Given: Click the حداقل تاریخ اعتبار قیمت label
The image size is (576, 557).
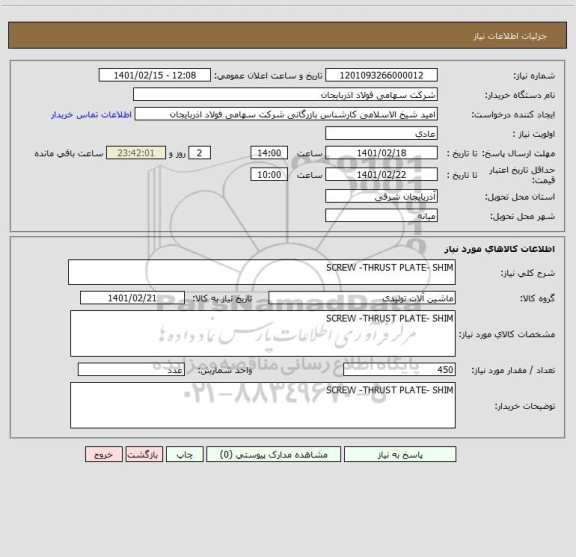Looking at the screenshot, I should tap(522, 175).
